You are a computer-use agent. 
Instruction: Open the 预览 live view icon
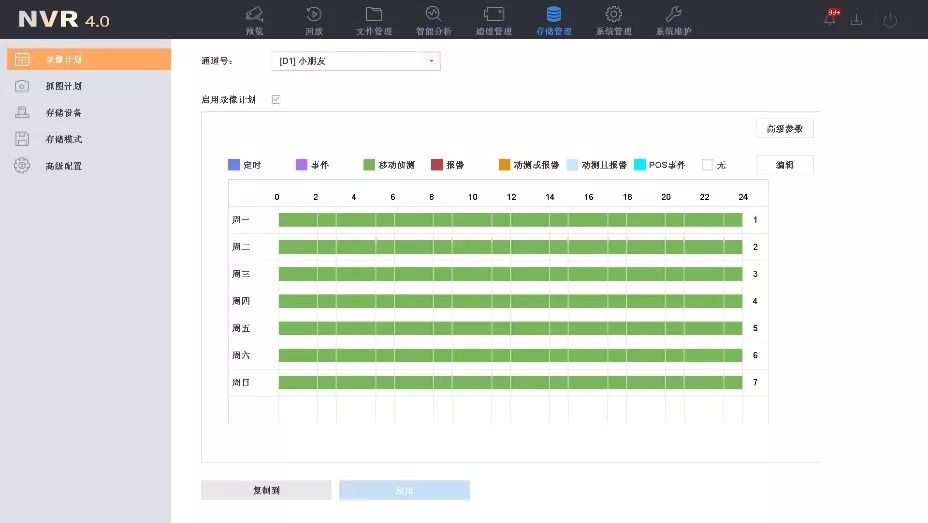(254, 15)
